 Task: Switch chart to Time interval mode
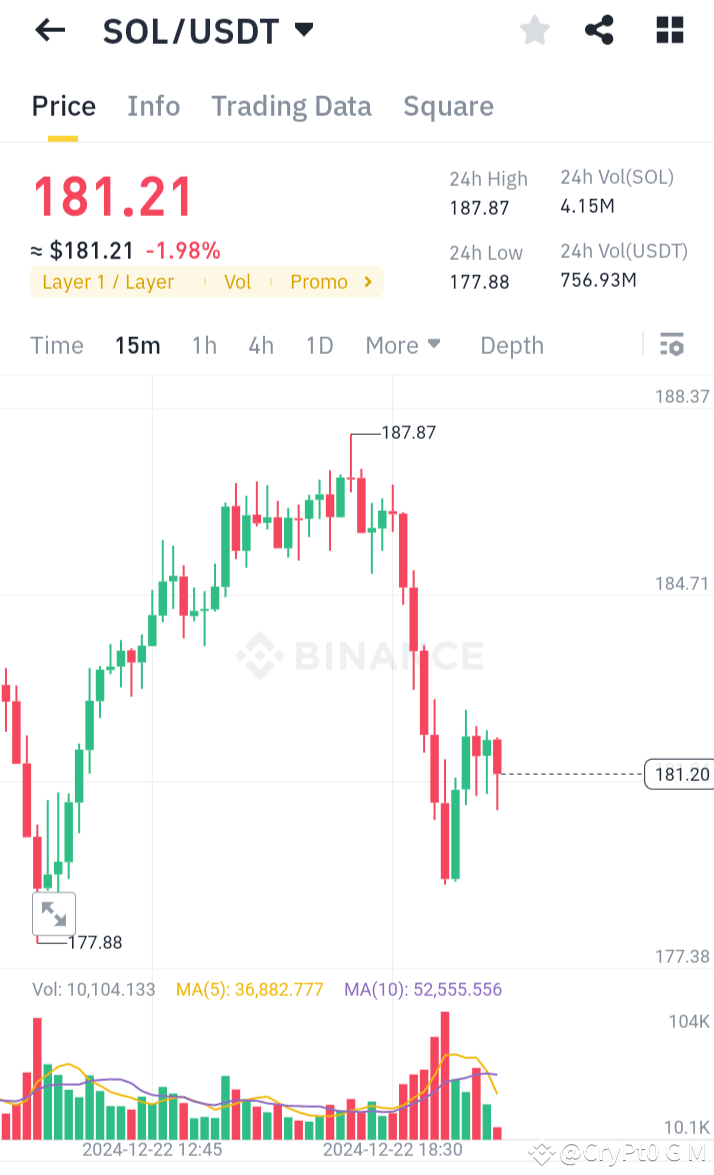(56, 345)
